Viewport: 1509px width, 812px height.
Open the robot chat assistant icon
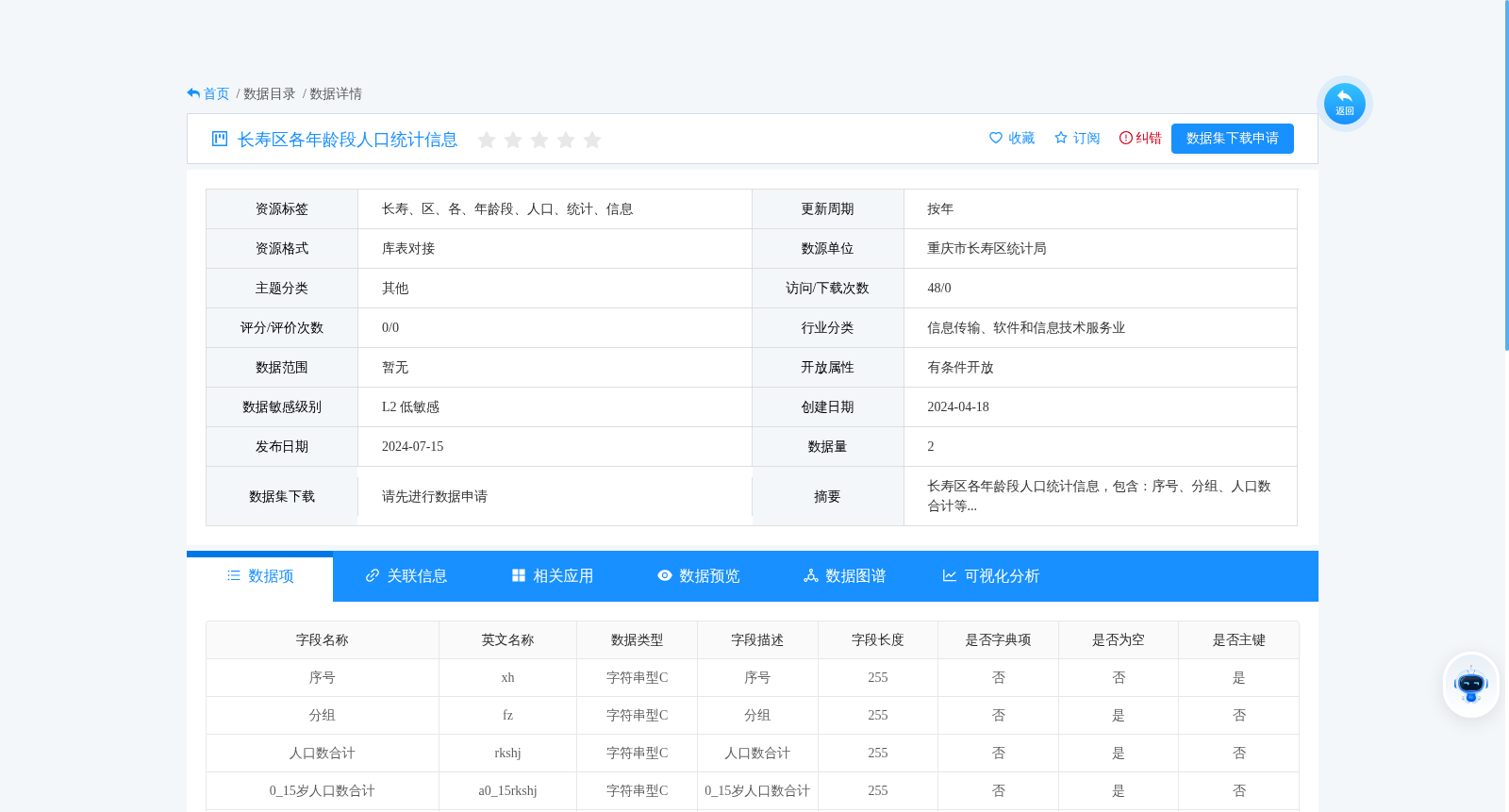click(1470, 685)
